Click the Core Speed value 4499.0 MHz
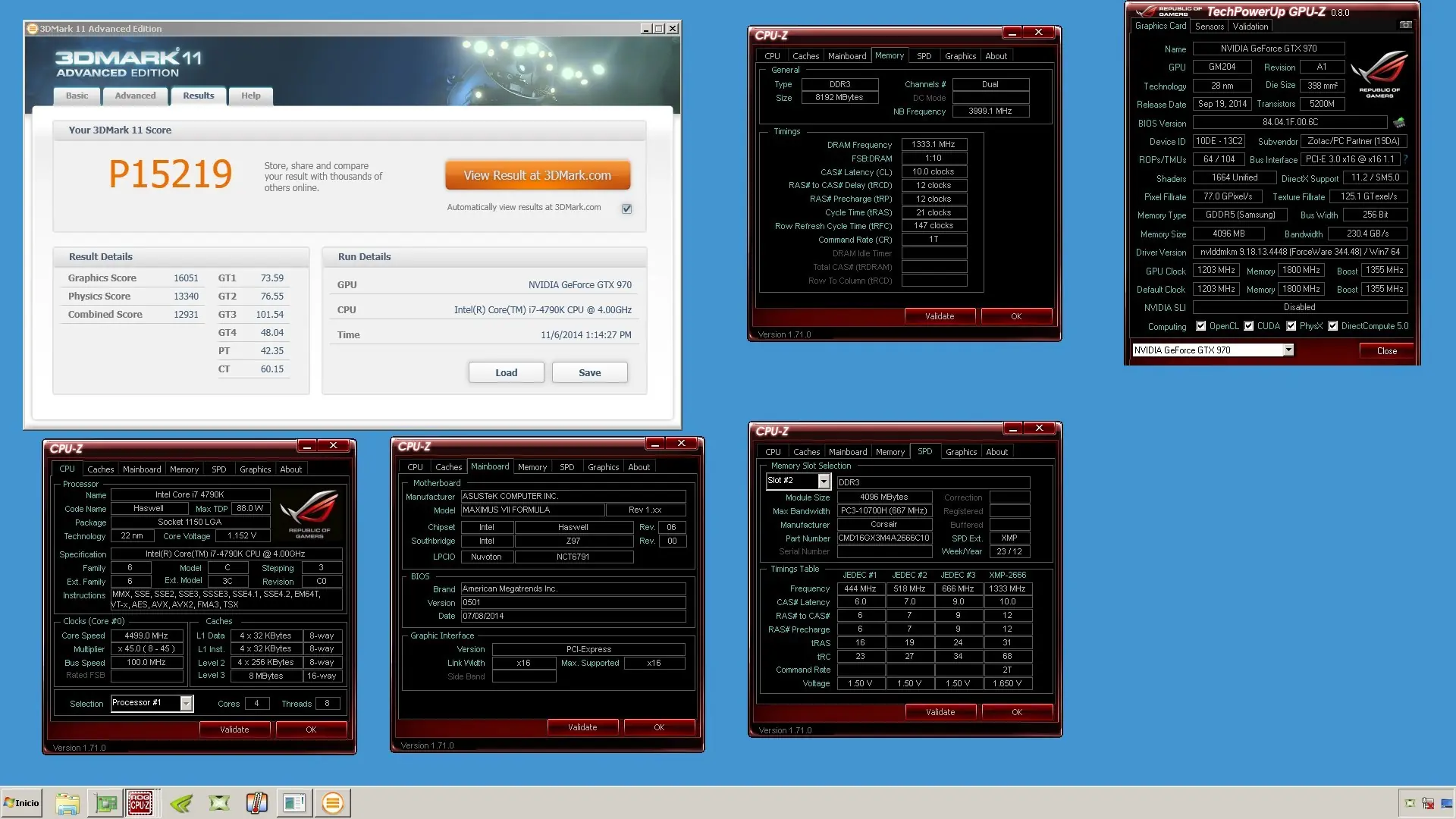This screenshot has width=1456, height=819. click(x=146, y=635)
